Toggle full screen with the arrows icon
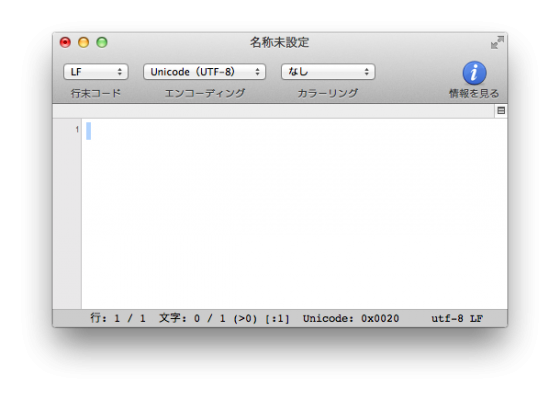 497,42
